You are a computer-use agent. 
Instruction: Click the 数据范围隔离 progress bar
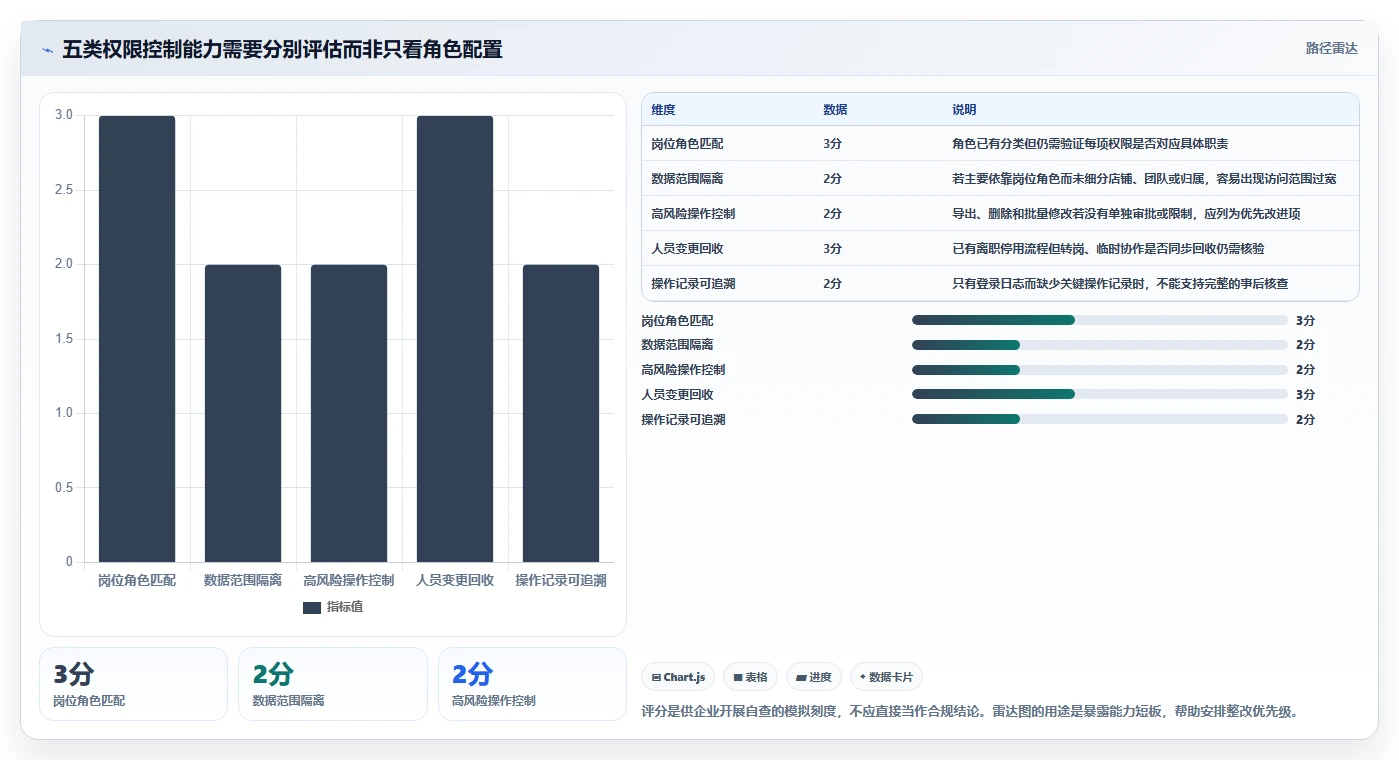(x=1100, y=345)
